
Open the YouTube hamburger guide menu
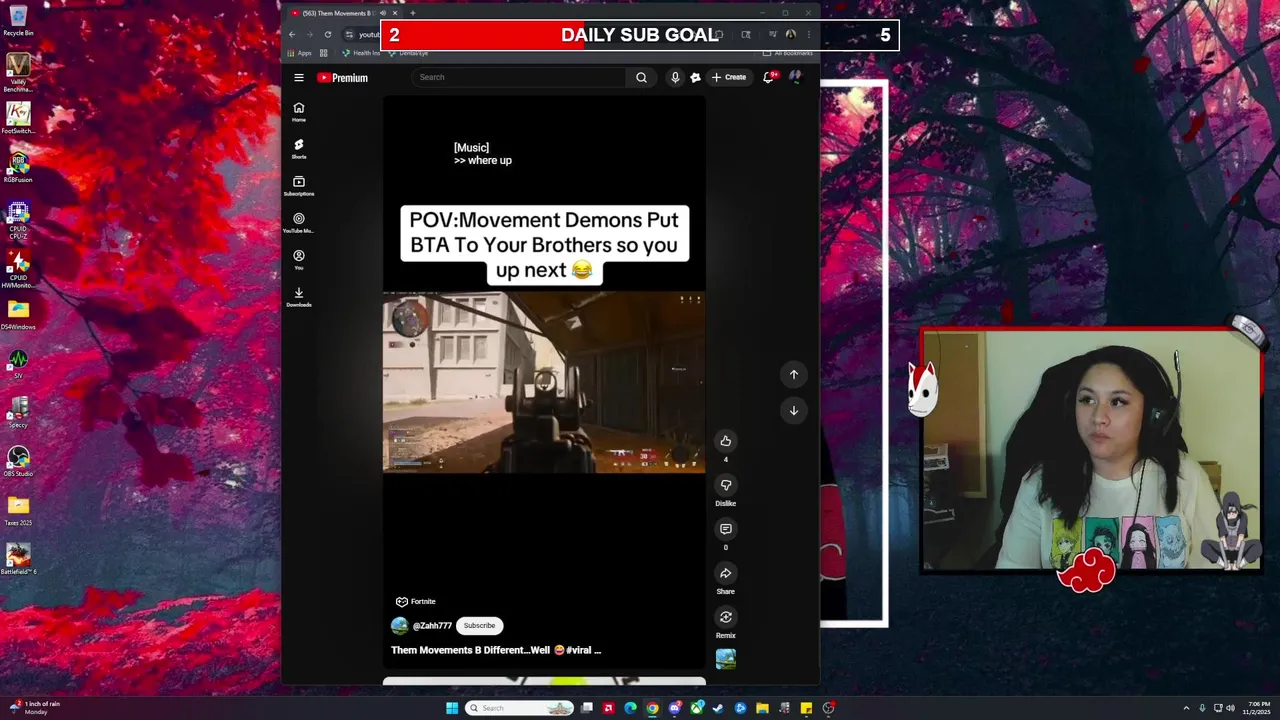[298, 77]
